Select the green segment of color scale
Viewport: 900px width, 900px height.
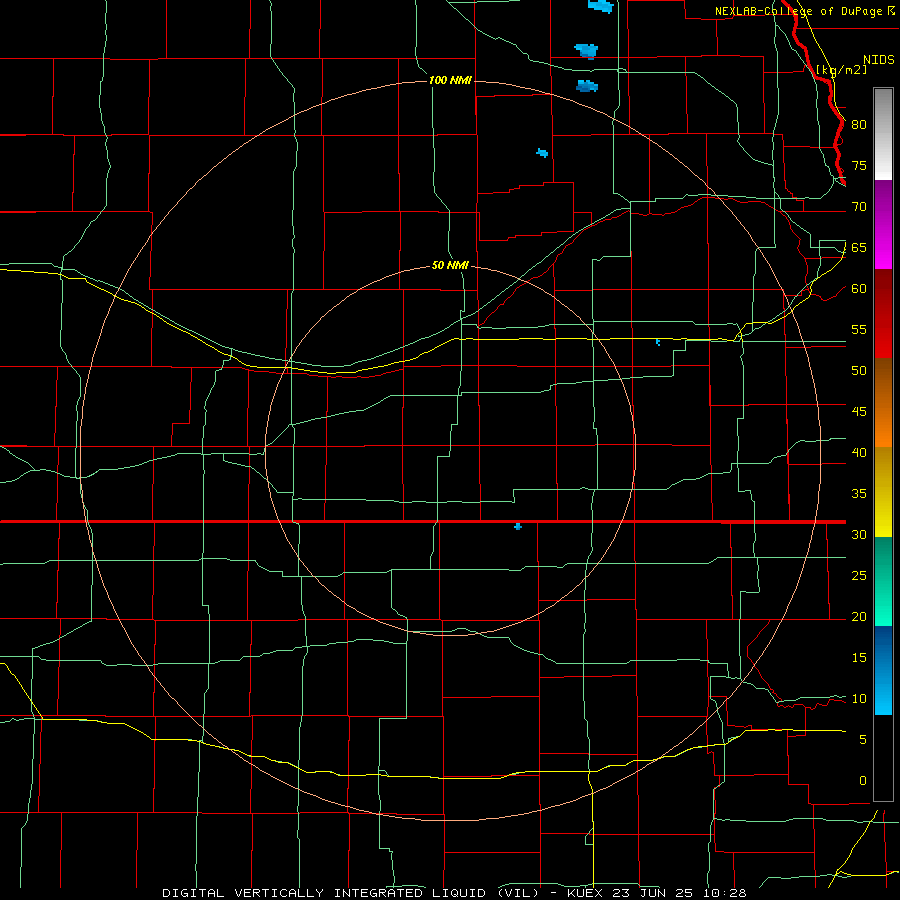(x=883, y=581)
